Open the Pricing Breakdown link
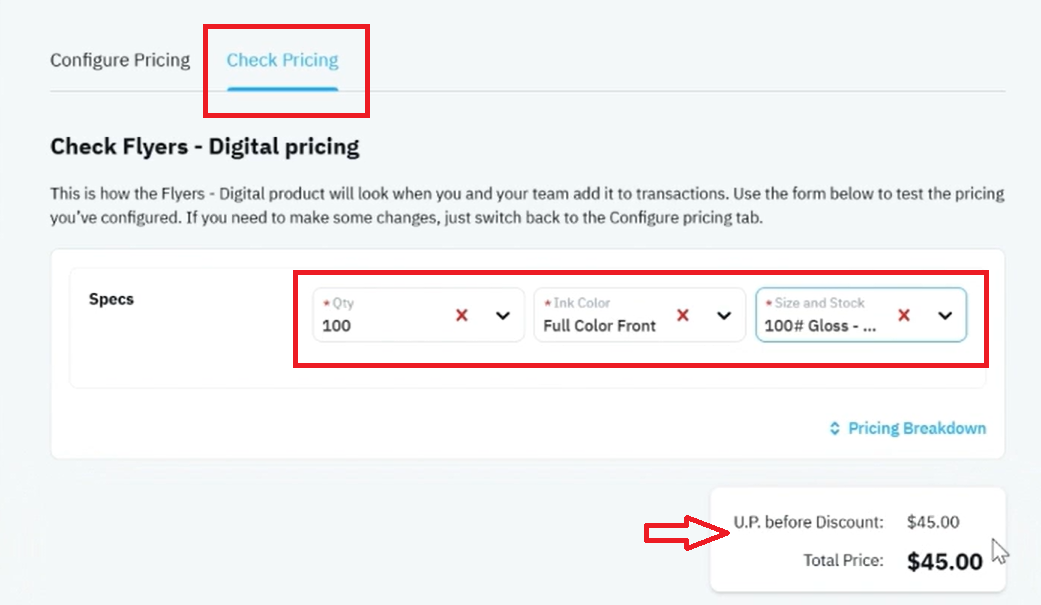 917,428
